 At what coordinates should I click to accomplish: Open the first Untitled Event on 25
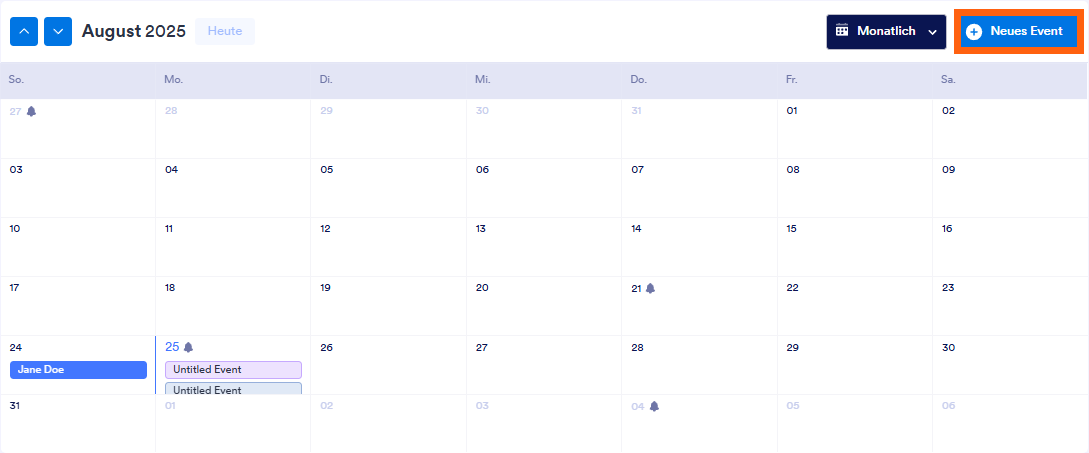coord(233,370)
